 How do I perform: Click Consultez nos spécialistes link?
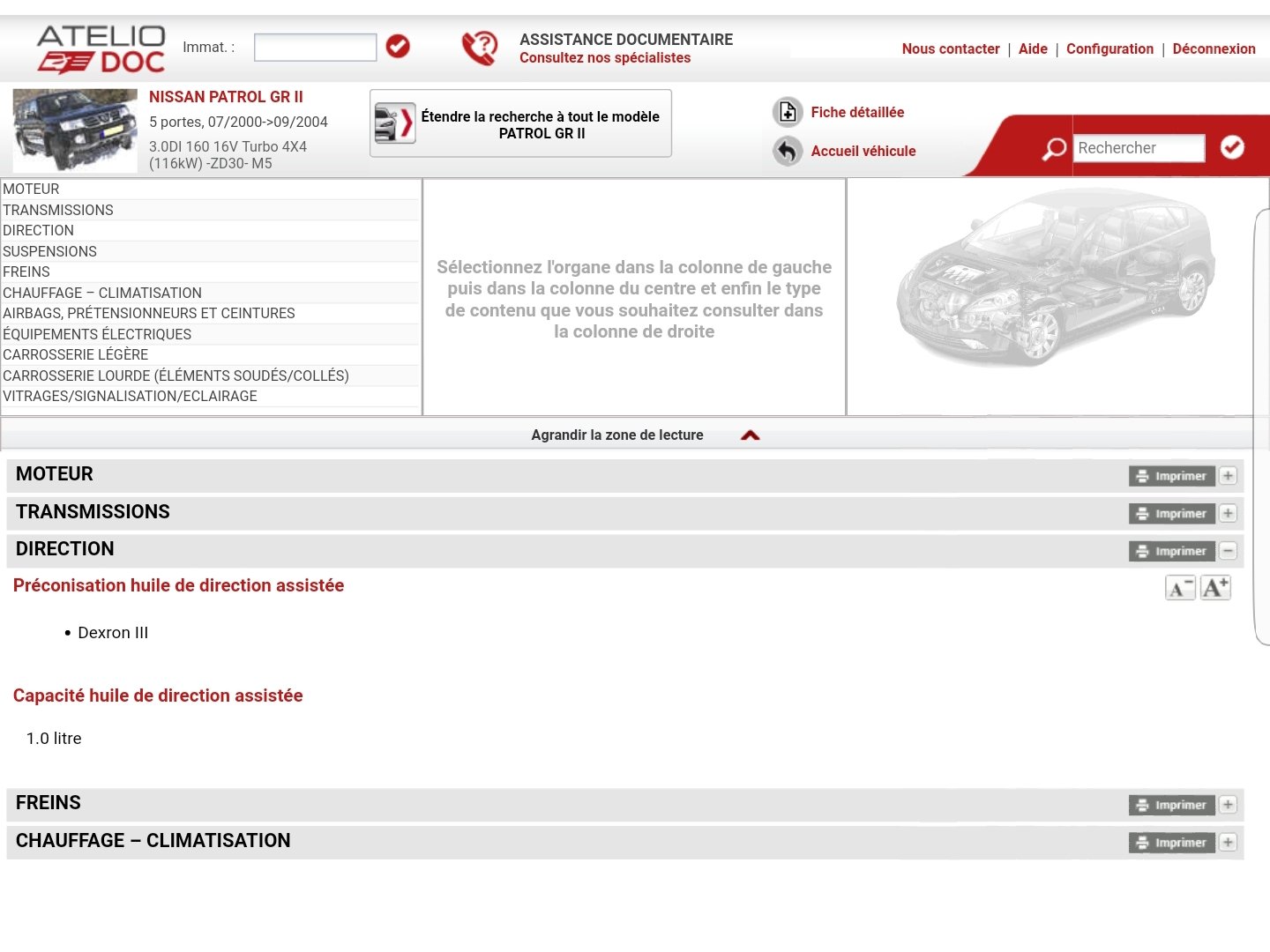click(605, 58)
